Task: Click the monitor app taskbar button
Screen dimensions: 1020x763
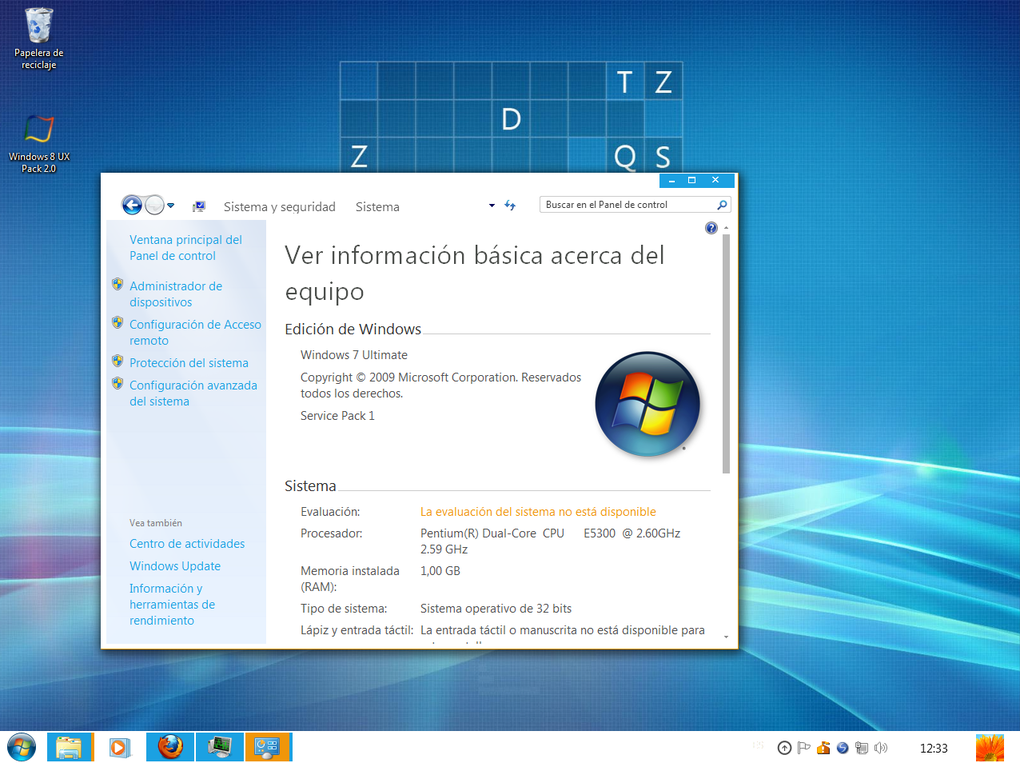Action: coord(220,747)
